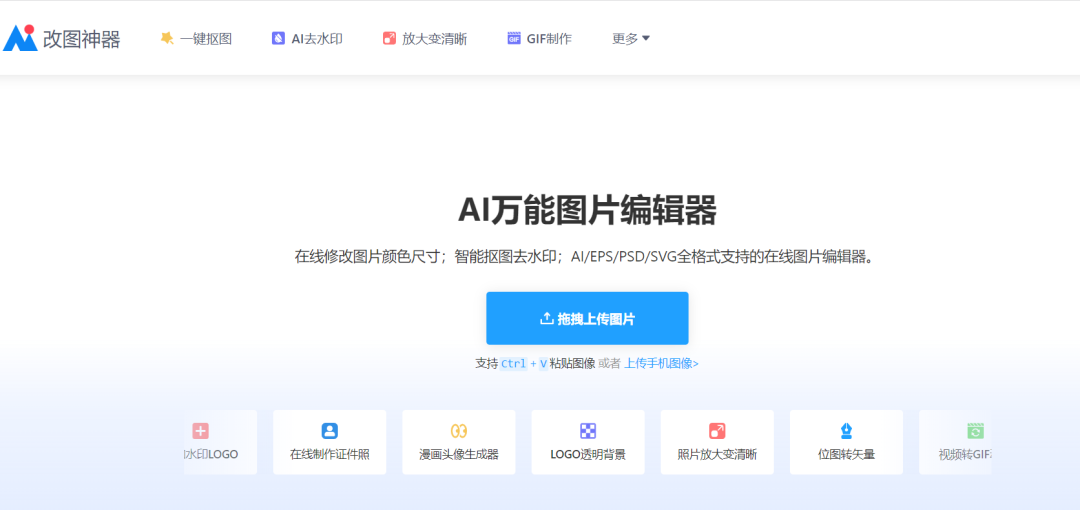Click the 改图神器 brand name text
Image resolution: width=1080 pixels, height=510 pixels.
81,39
